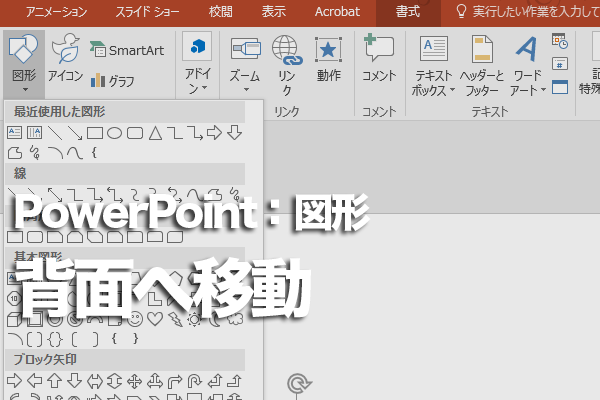Insert a SmartArt graphic

[x=127, y=50]
